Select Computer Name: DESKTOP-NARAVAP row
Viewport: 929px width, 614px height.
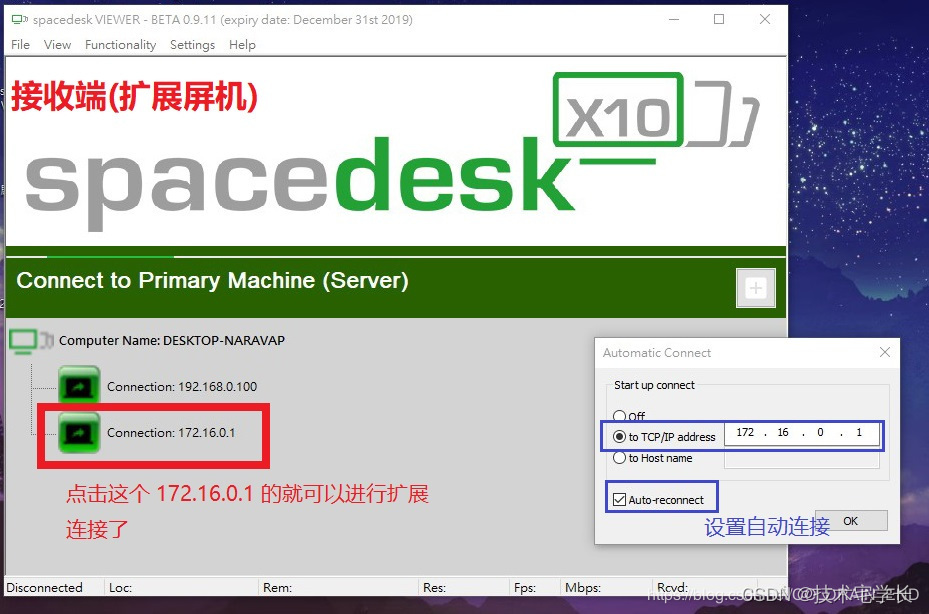click(172, 341)
